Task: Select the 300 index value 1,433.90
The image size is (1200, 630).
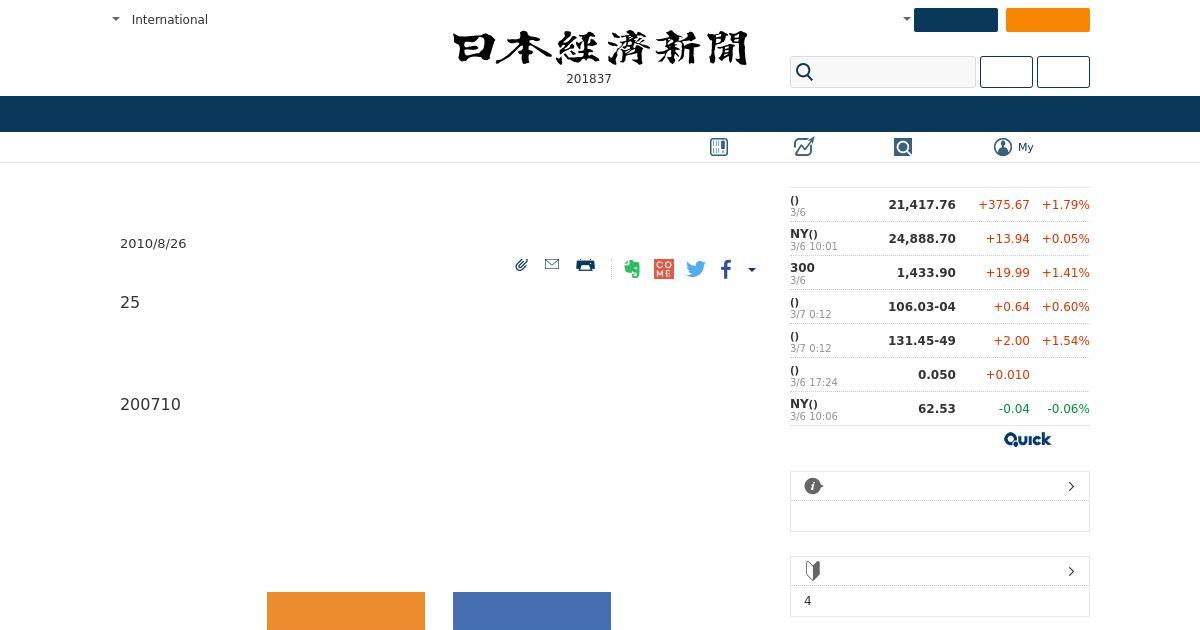Action: tap(926, 273)
